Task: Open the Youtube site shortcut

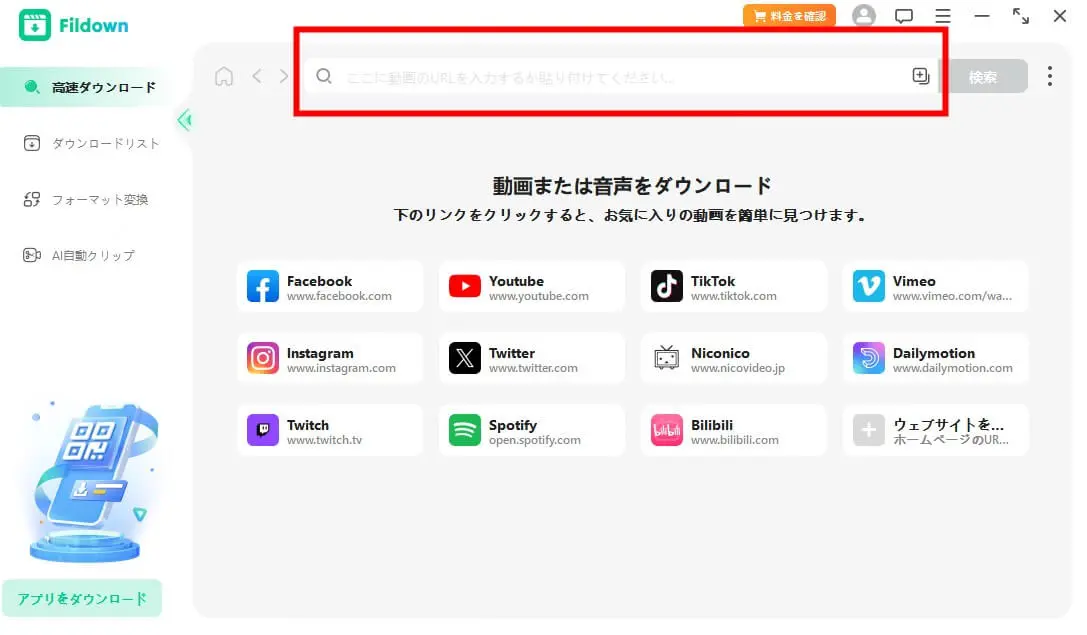Action: pyautogui.click(x=532, y=287)
